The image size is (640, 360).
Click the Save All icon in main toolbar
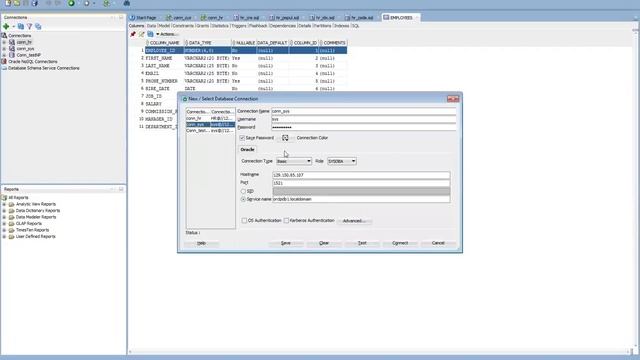35,3
